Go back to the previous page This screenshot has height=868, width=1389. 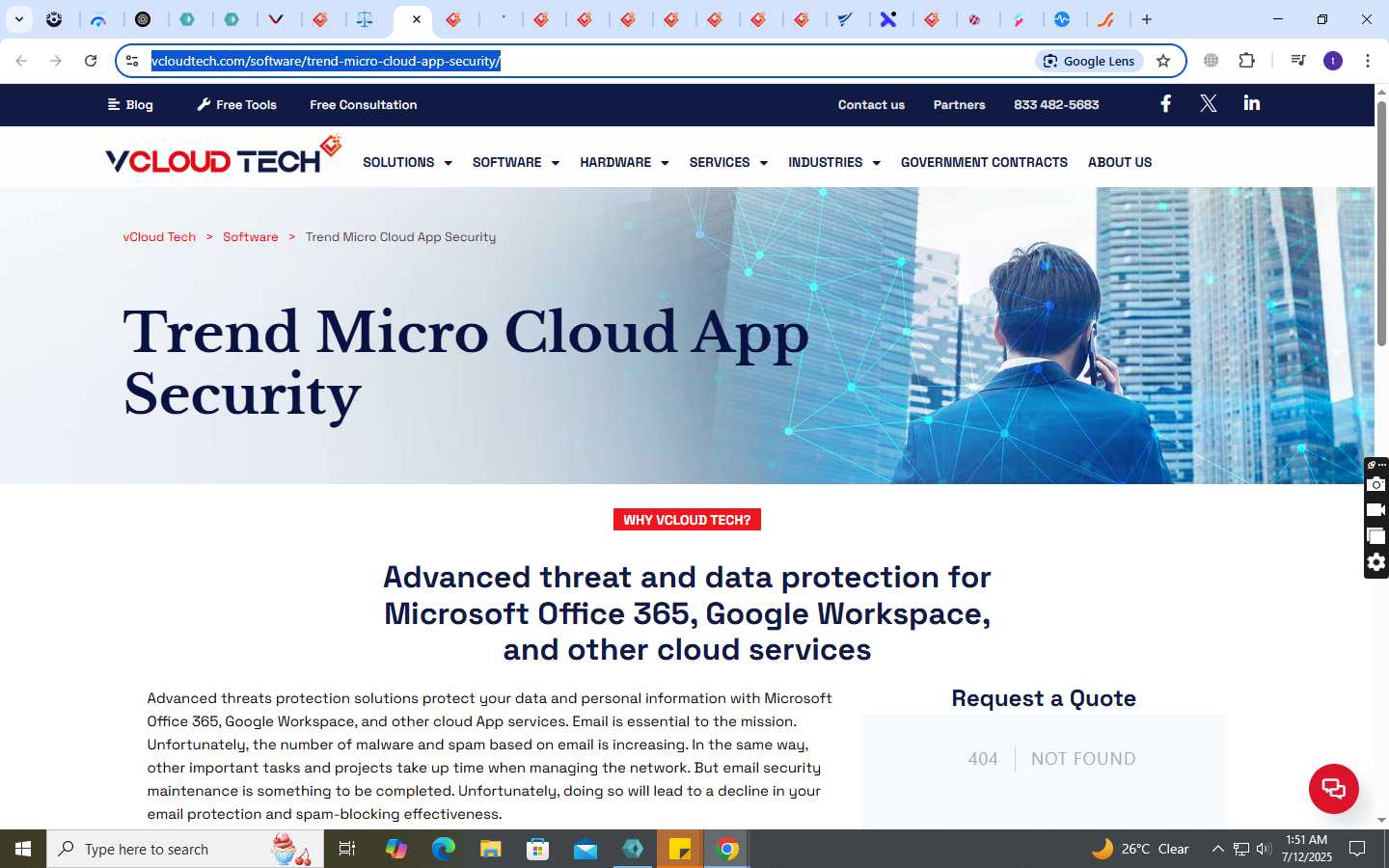21,61
